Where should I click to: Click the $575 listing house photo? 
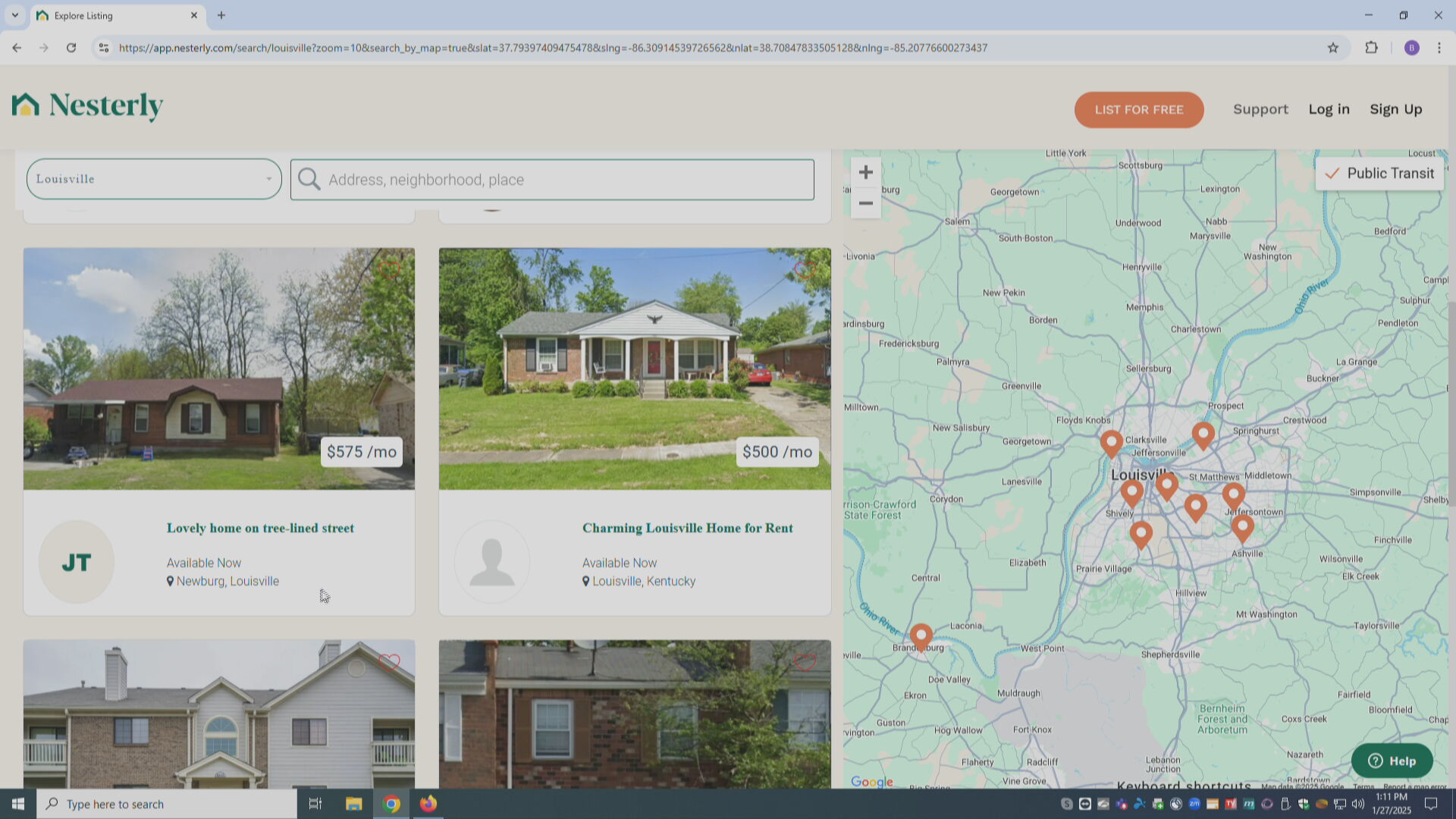click(x=219, y=369)
